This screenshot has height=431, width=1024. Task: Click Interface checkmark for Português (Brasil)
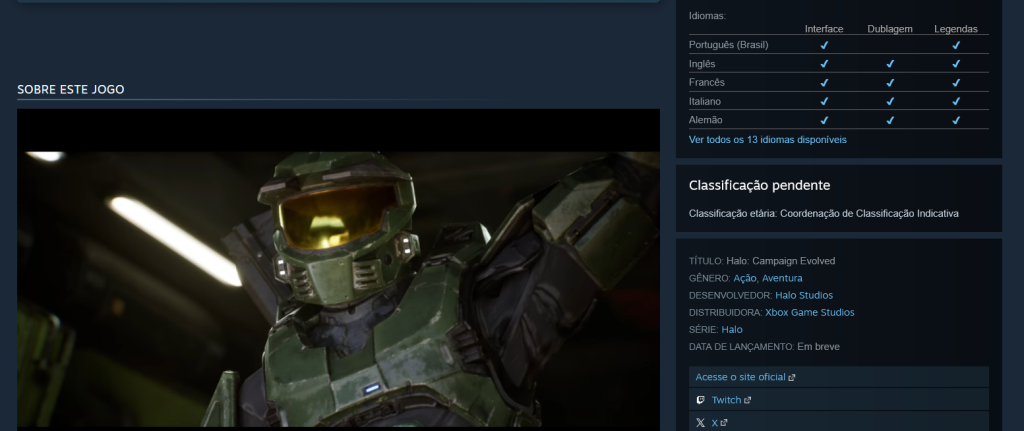pos(824,45)
